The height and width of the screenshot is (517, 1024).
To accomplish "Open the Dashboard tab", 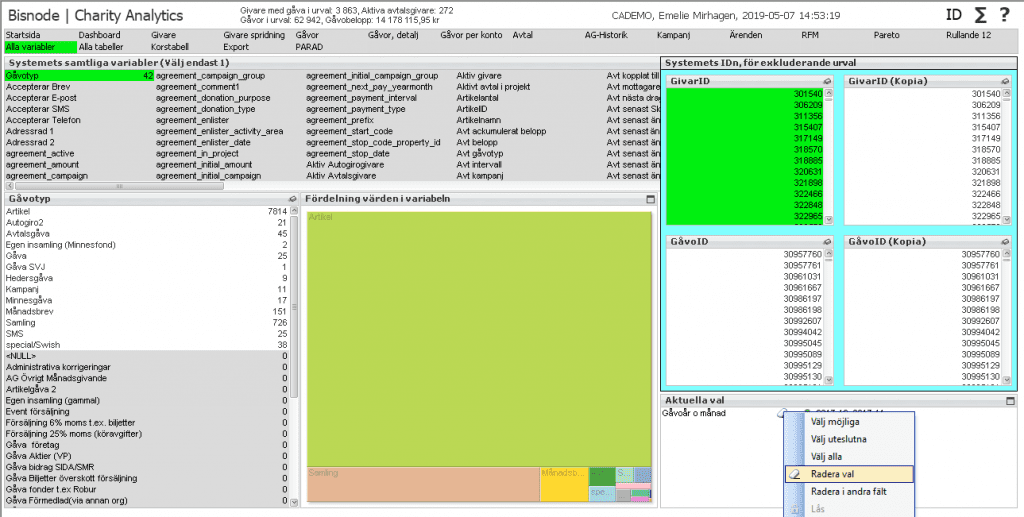I will pyautogui.click(x=99, y=35).
